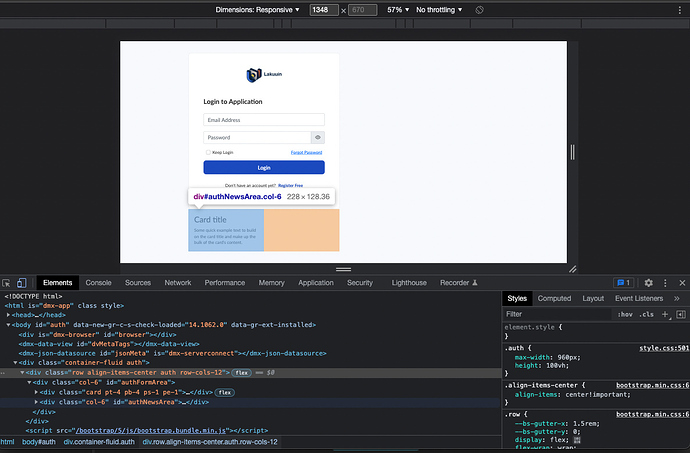
Task: Collapse the body#auth node
Action: click(x=8, y=325)
